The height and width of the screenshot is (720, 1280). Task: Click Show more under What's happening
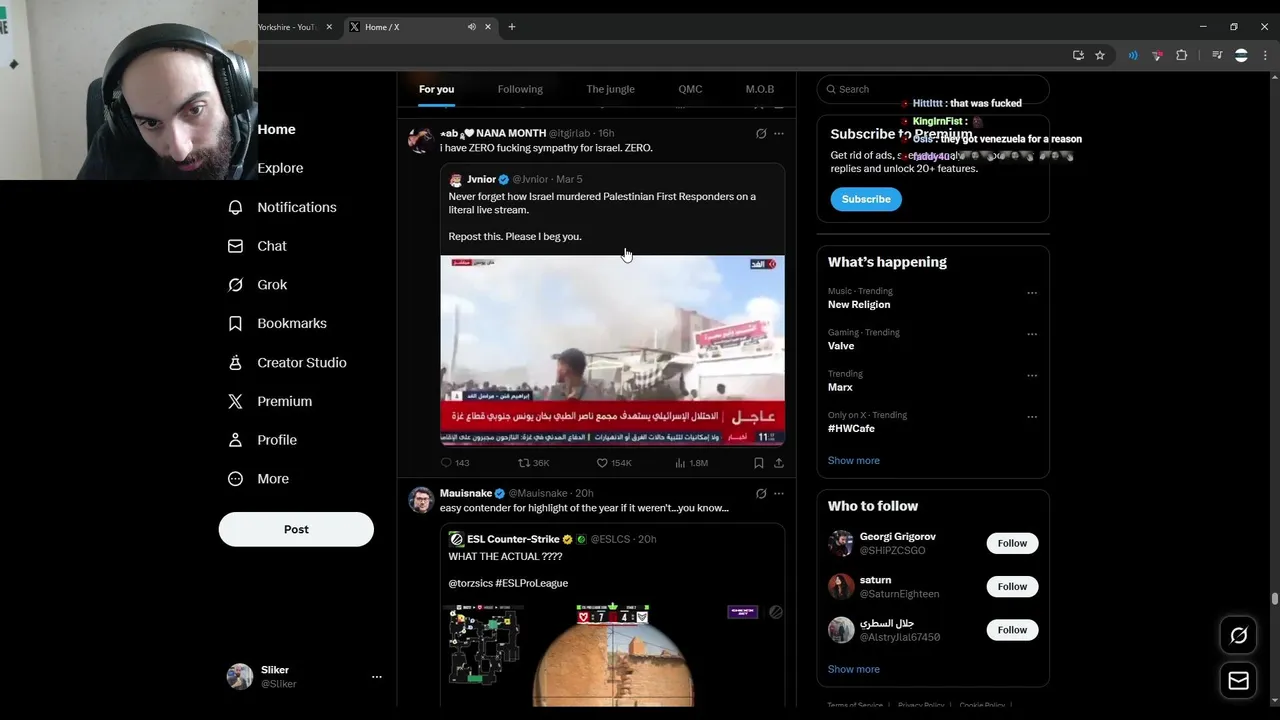(853, 460)
